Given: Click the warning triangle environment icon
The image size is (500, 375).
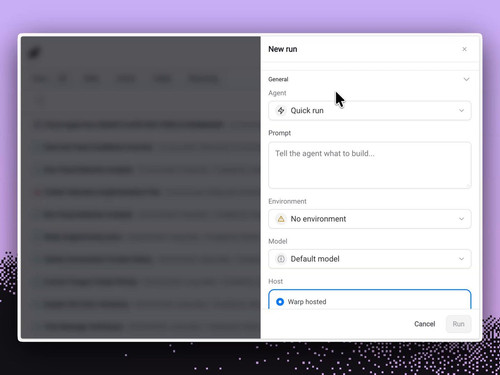Looking at the screenshot, I should tap(281, 219).
